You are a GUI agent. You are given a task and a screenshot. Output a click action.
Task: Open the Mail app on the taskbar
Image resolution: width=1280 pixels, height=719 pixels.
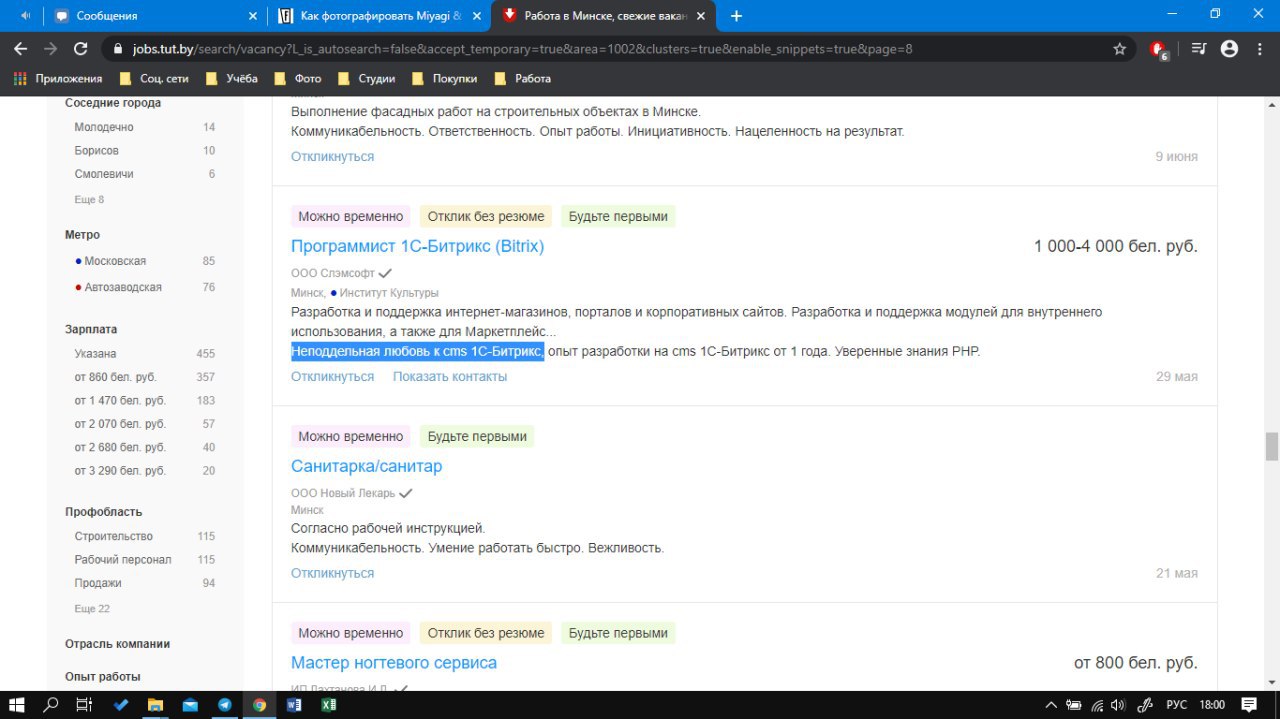[x=190, y=704]
